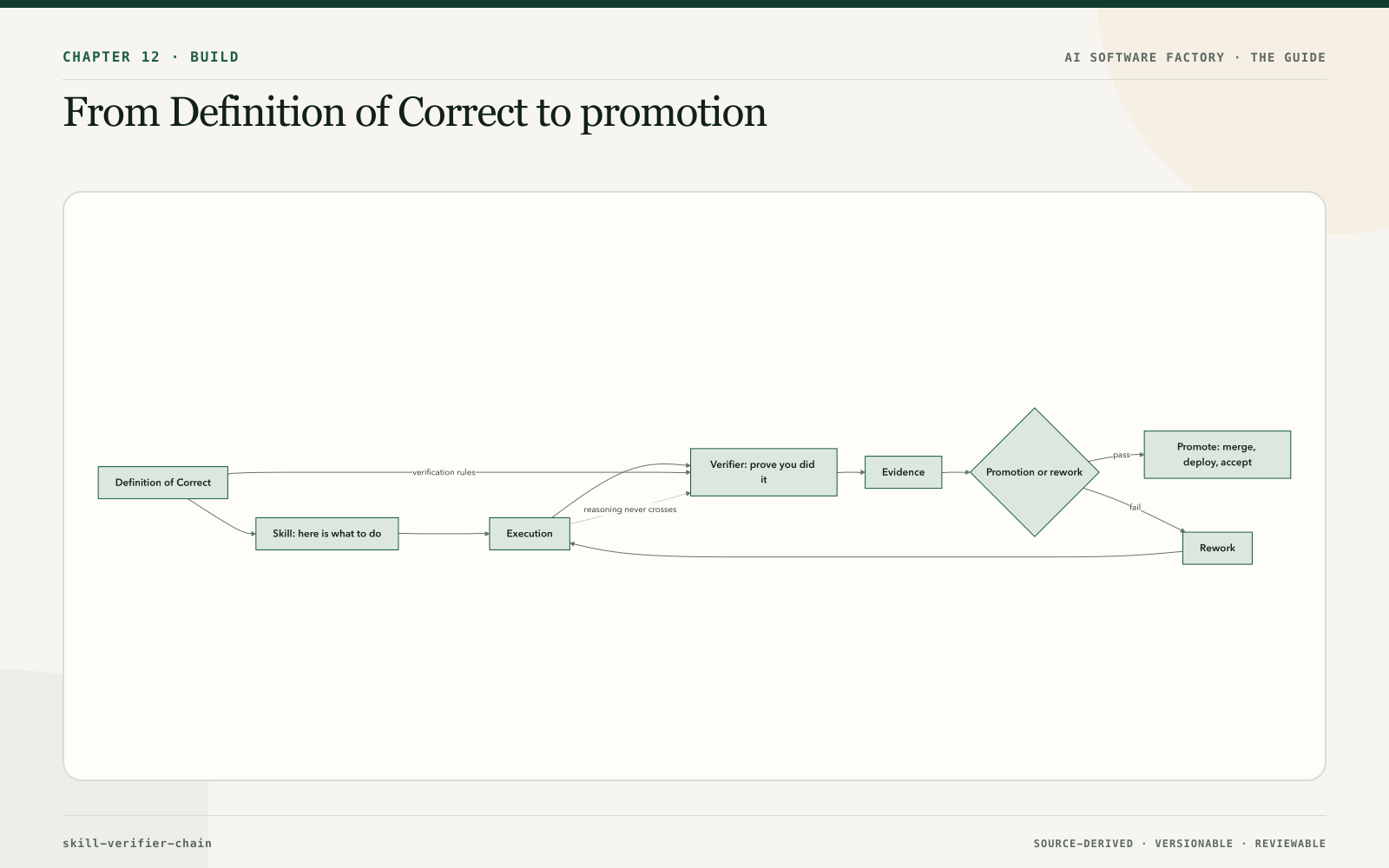
Task: Select the 'Promotion or rework' diamond
Action: [x=1035, y=472]
